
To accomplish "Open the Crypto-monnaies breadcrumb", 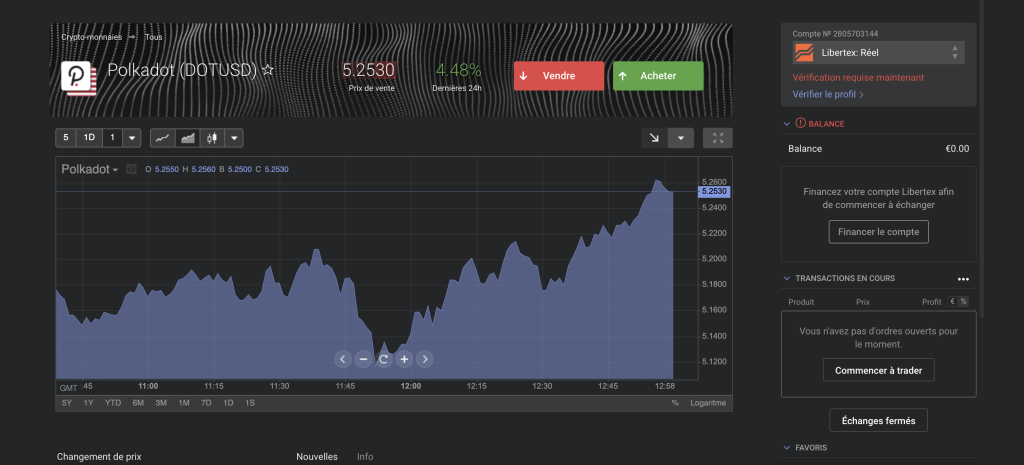I will point(91,37).
